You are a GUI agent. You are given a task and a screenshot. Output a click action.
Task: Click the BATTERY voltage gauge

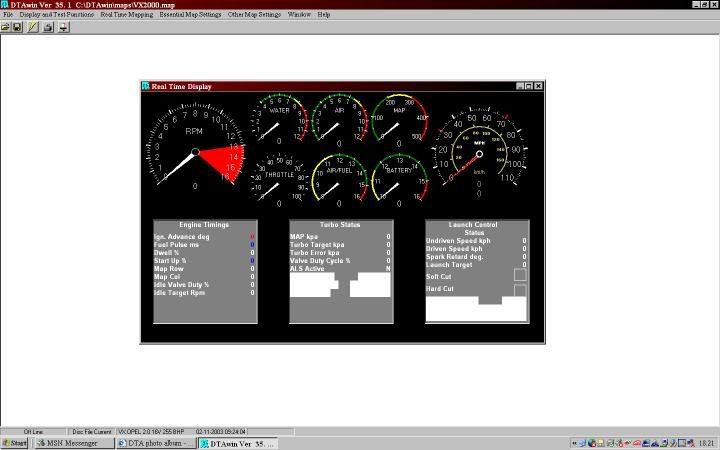[399, 180]
